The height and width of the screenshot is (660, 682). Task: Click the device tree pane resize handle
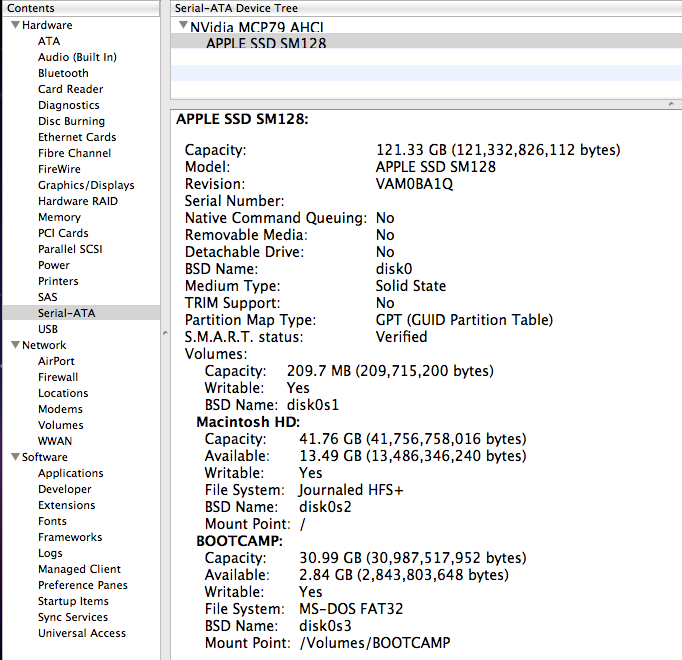tap(671, 104)
